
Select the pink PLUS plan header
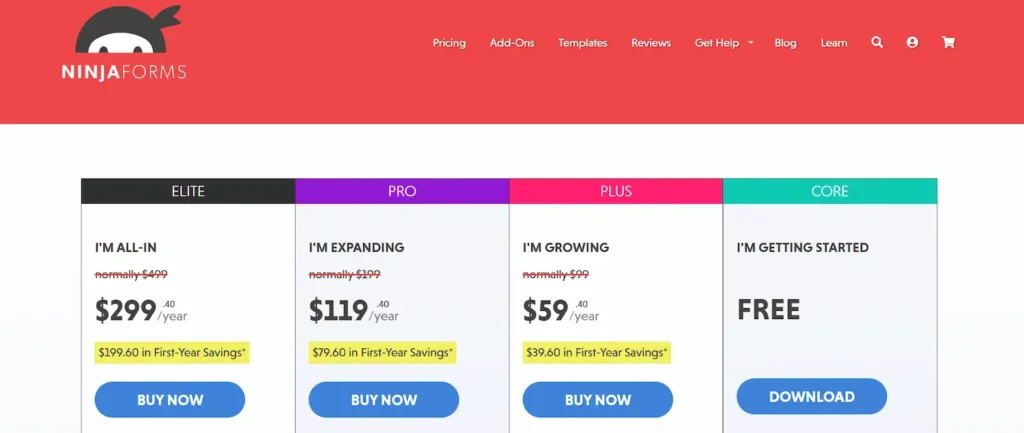click(616, 191)
